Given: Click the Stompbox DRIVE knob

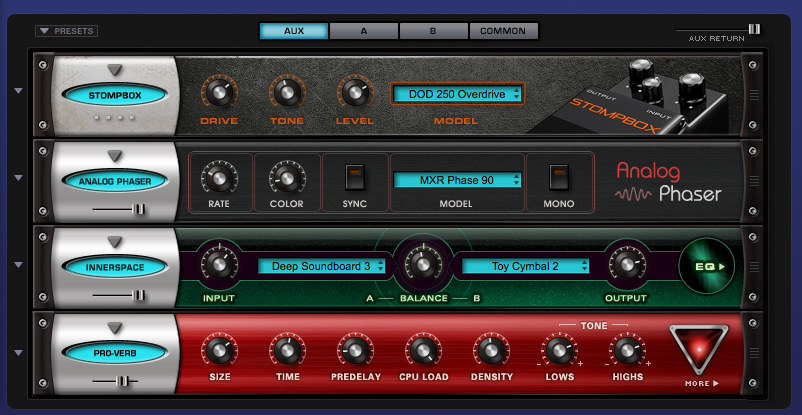Looking at the screenshot, I should click(x=219, y=93).
